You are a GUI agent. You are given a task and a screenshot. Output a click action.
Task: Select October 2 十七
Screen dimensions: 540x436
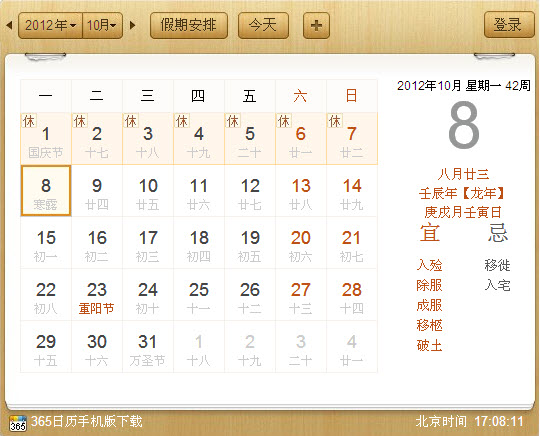coord(97,139)
